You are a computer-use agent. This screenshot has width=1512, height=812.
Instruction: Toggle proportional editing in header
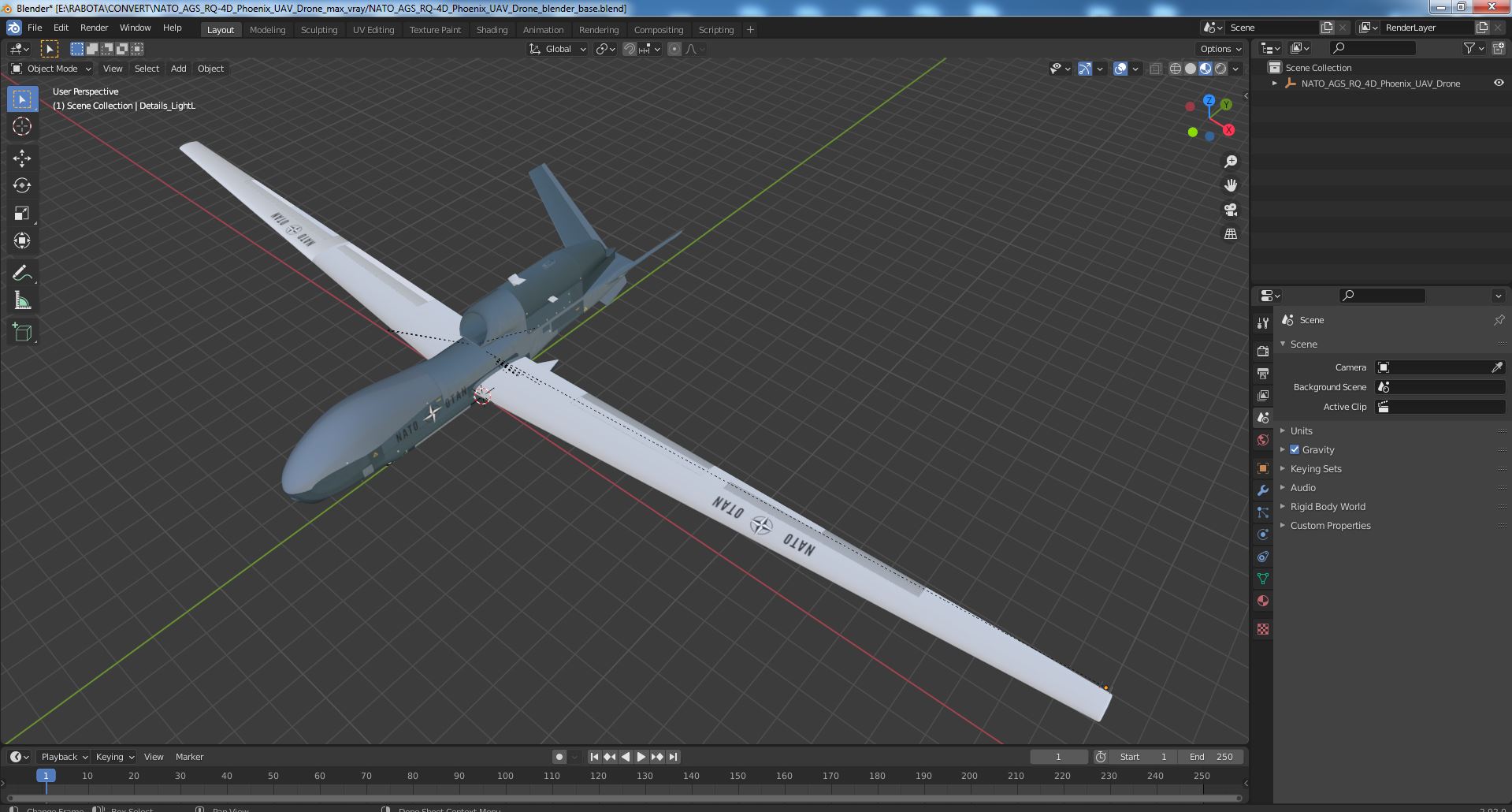674,49
